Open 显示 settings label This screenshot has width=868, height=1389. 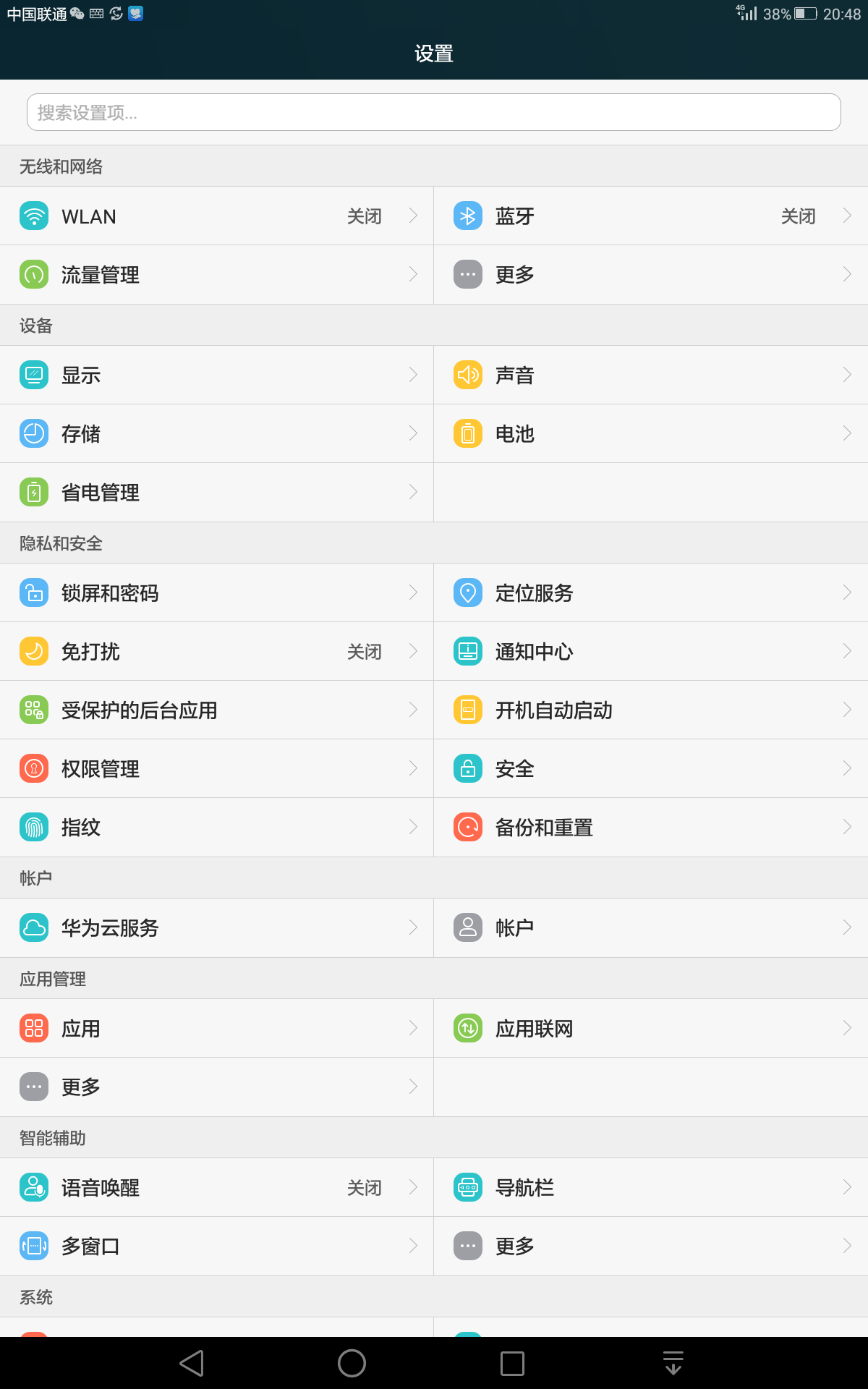pos(81,375)
